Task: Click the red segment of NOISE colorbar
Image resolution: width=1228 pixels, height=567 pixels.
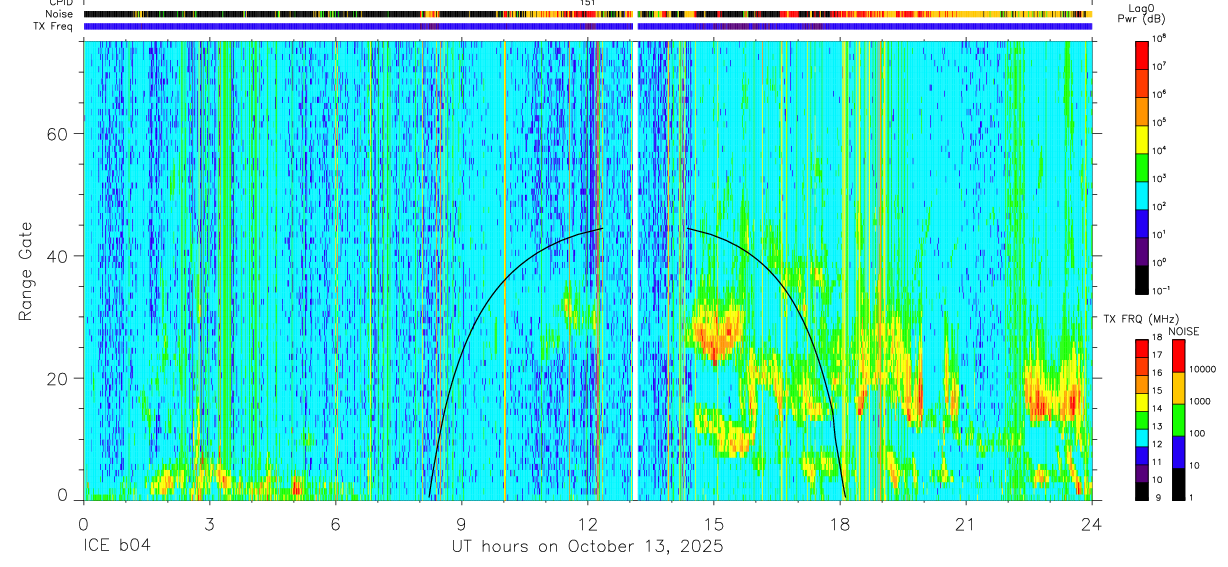Action: 1178,355
